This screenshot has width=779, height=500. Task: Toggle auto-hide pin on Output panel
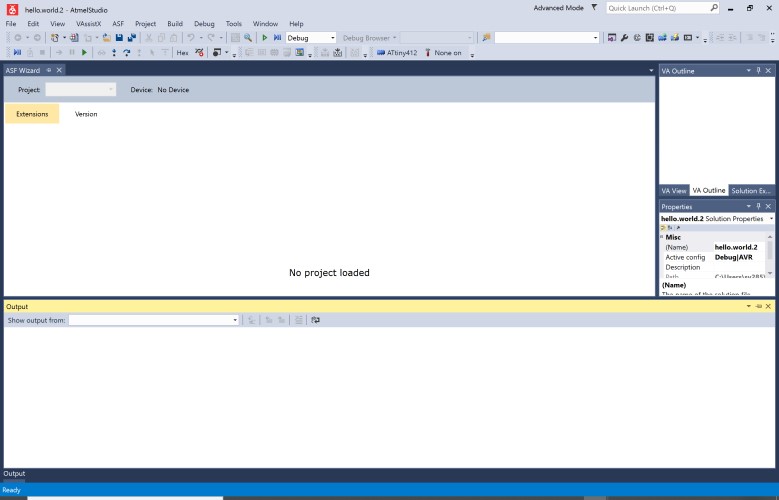[758, 307]
